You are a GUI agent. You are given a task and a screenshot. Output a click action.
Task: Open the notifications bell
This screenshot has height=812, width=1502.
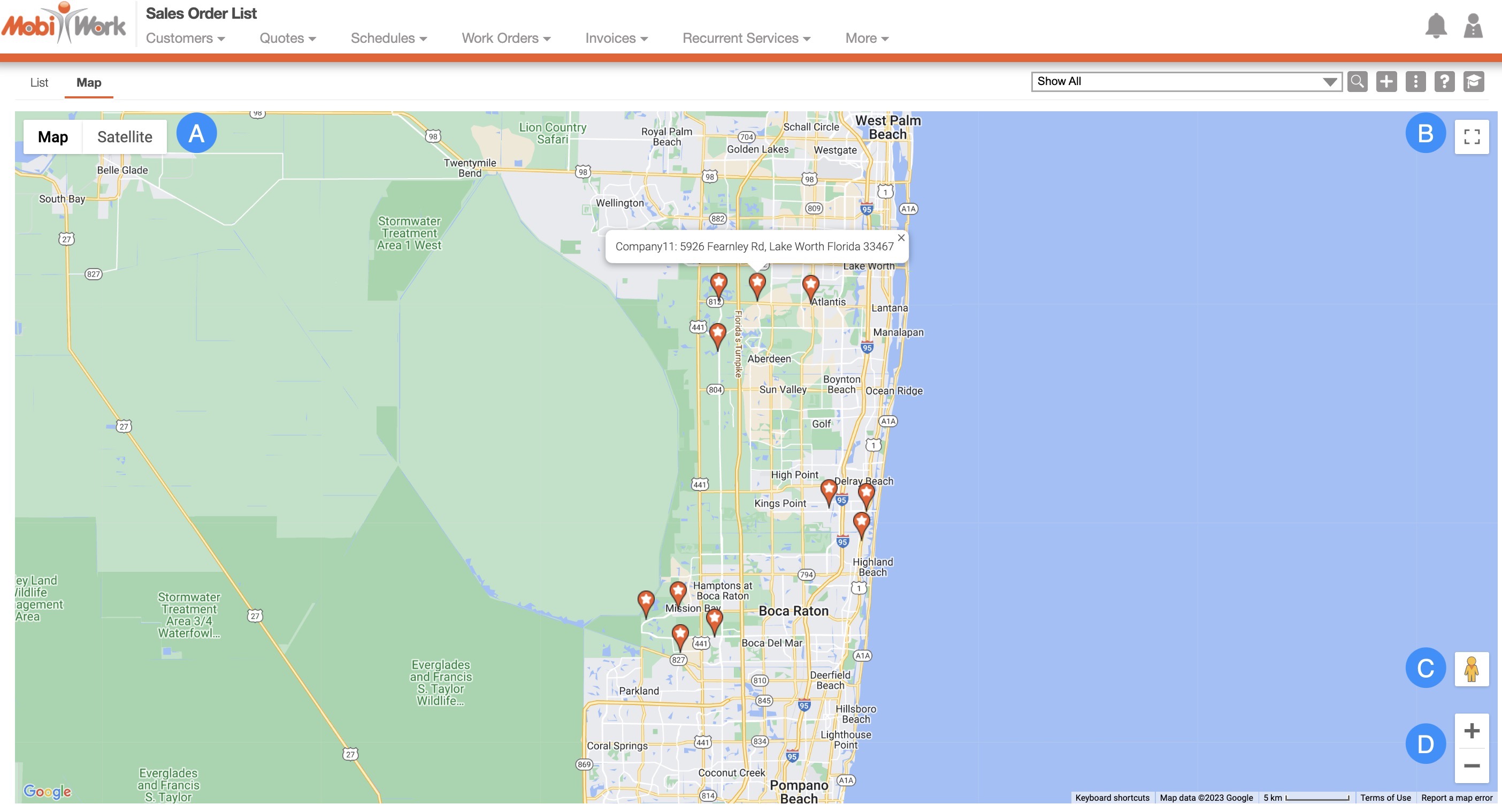pyautogui.click(x=1436, y=26)
